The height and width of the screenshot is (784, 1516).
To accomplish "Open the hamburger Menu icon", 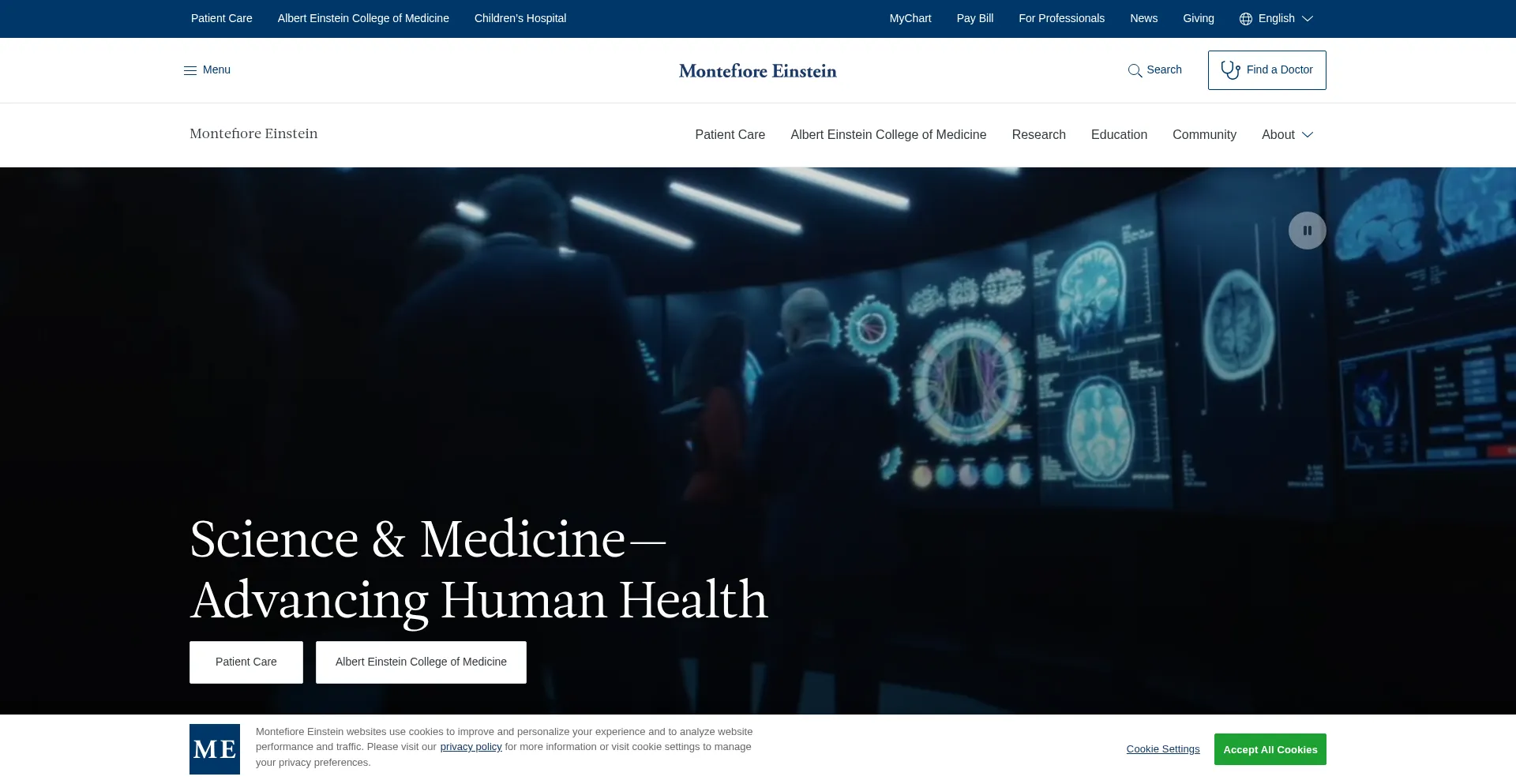I will pos(190,70).
